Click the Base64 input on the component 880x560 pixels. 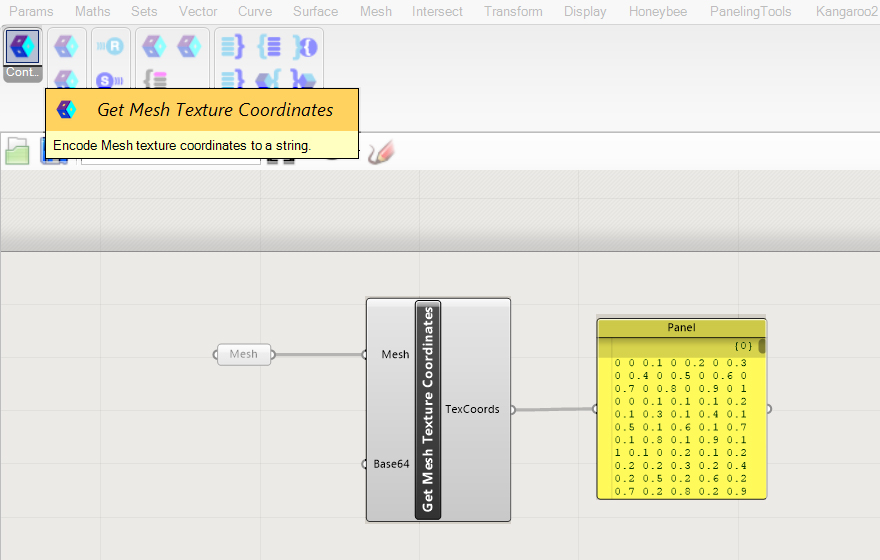(x=390, y=464)
